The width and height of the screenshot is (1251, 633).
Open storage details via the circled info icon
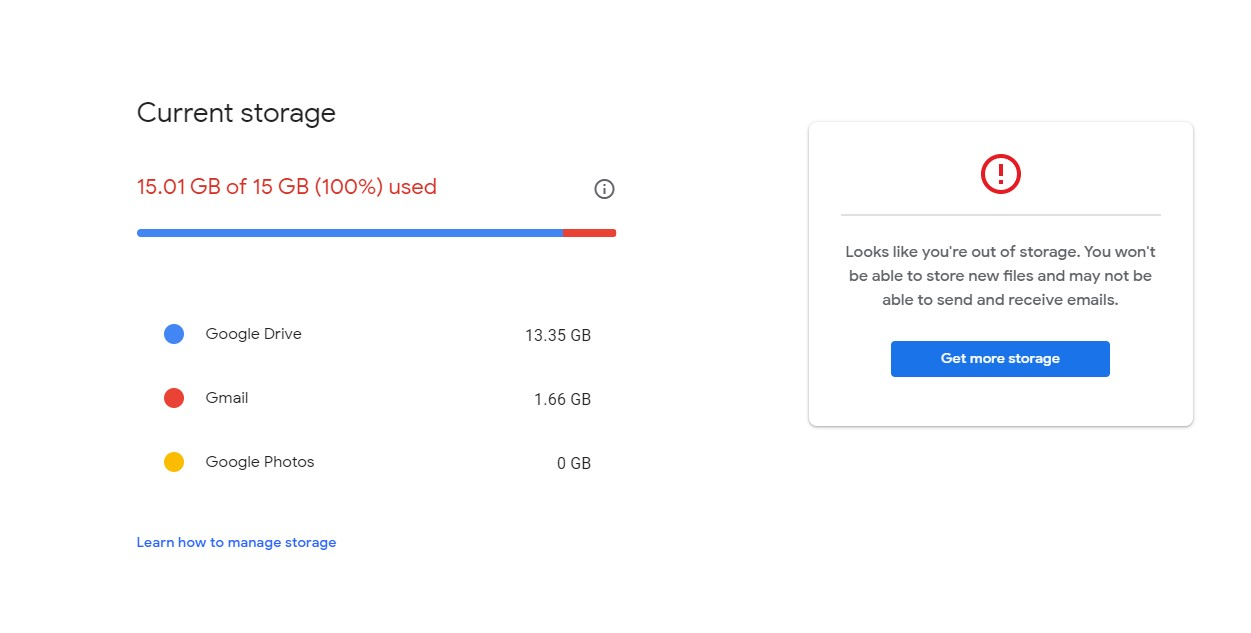[x=603, y=189]
